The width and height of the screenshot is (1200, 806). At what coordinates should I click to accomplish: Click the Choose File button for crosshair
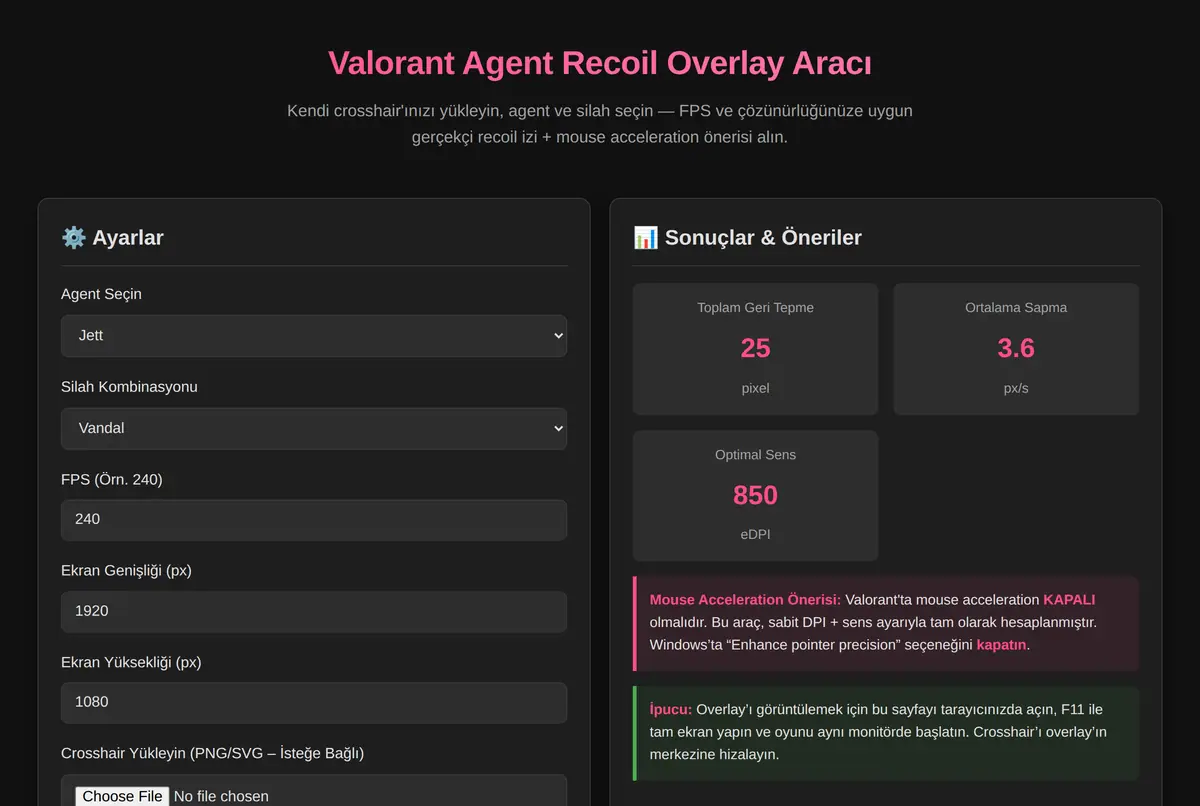pyautogui.click(x=122, y=796)
